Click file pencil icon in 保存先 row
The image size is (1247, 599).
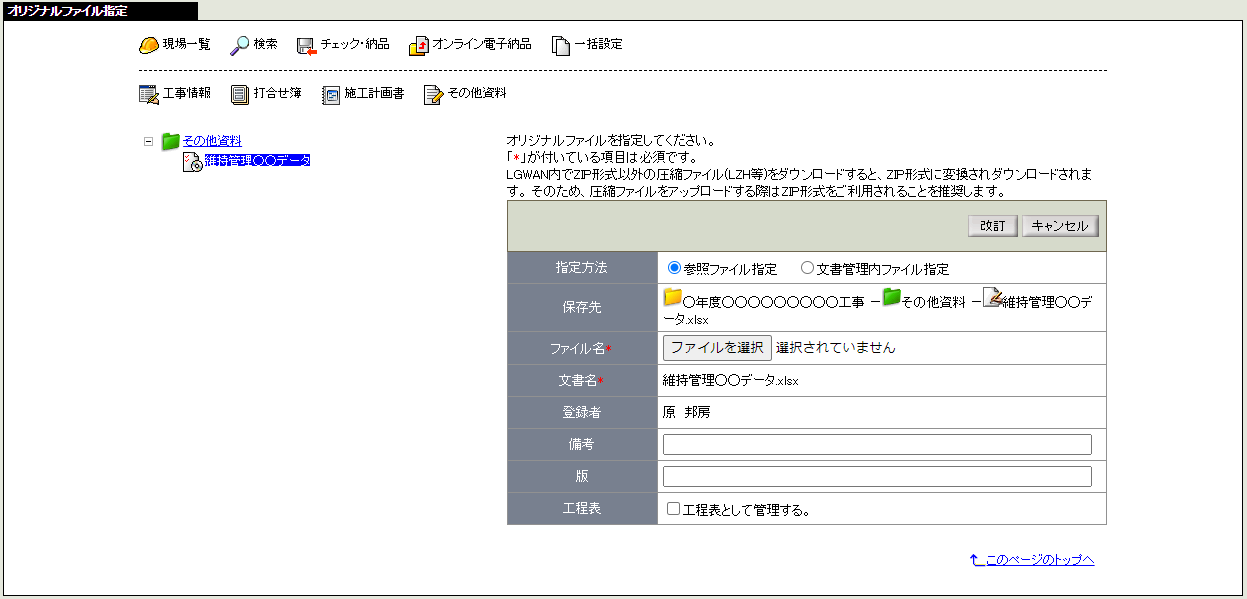coord(992,297)
